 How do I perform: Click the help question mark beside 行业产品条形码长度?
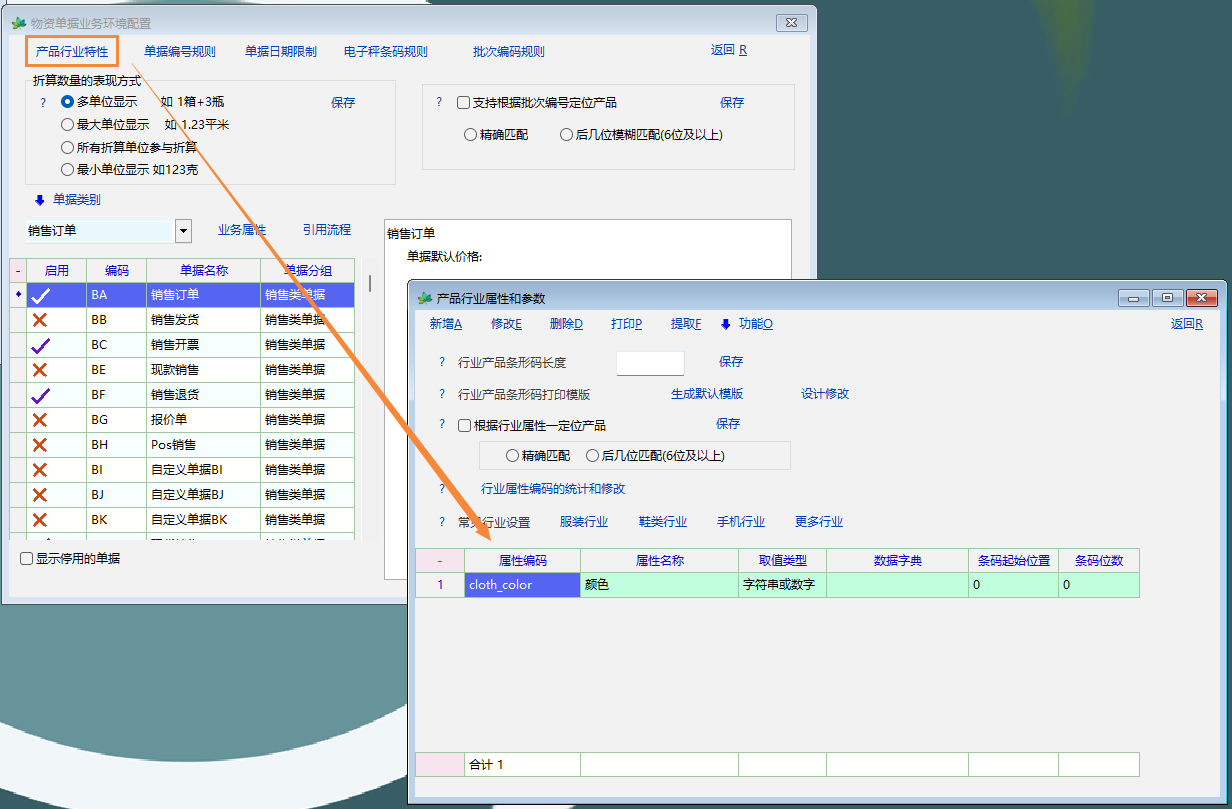point(442,362)
